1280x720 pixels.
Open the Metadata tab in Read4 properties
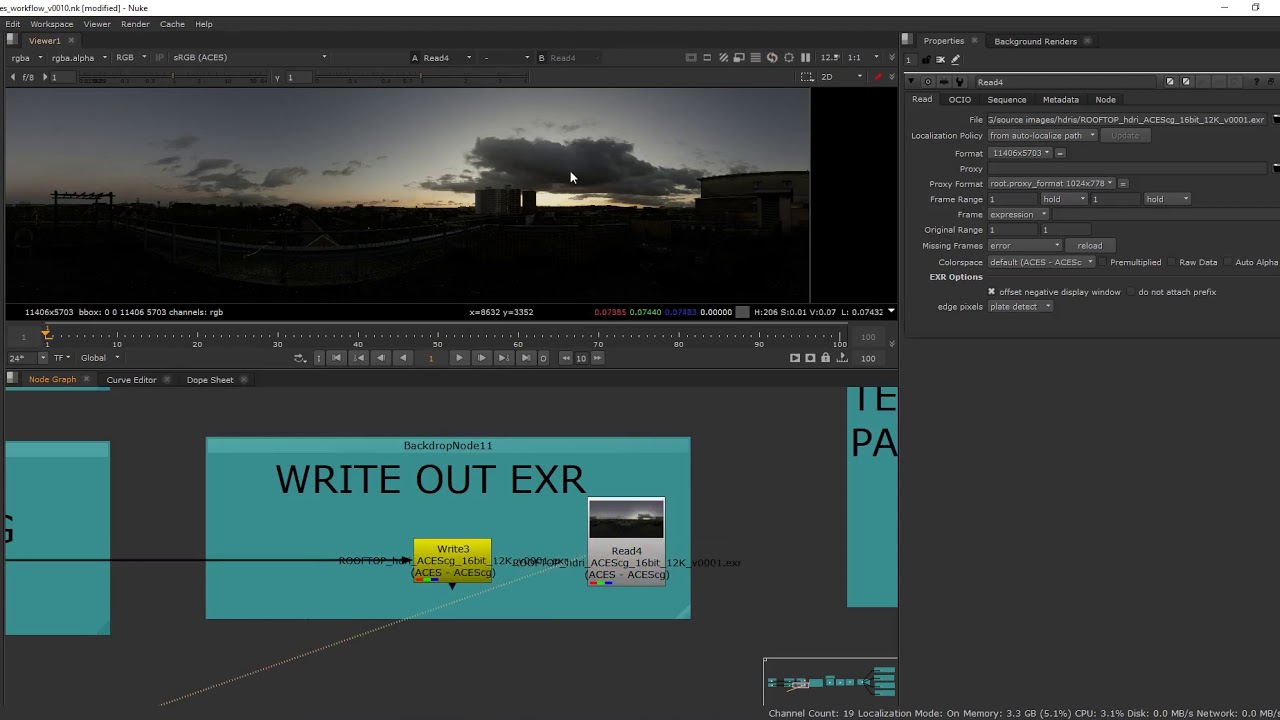1061,100
